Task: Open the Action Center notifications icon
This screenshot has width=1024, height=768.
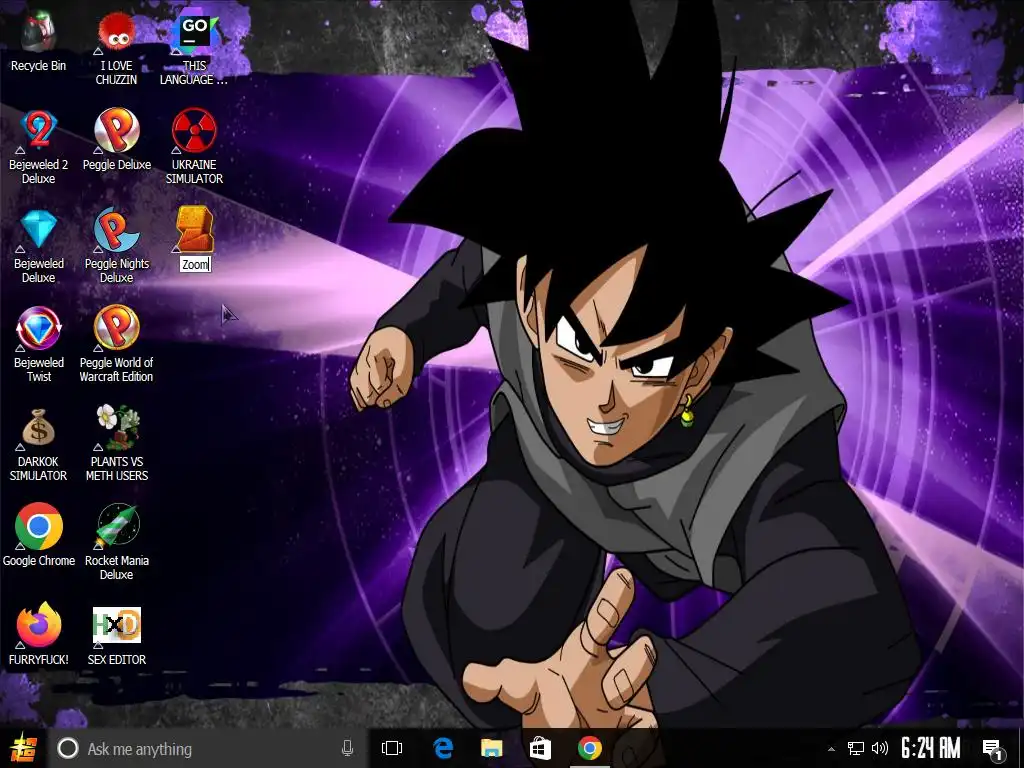Action: (993, 749)
